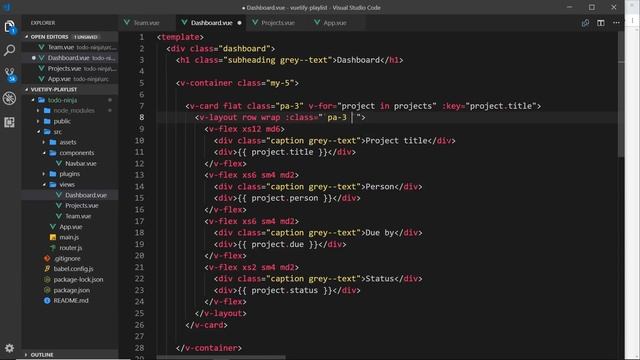Open Dashboard.vue under views folder
This screenshot has width=640, height=360.
tap(86, 196)
